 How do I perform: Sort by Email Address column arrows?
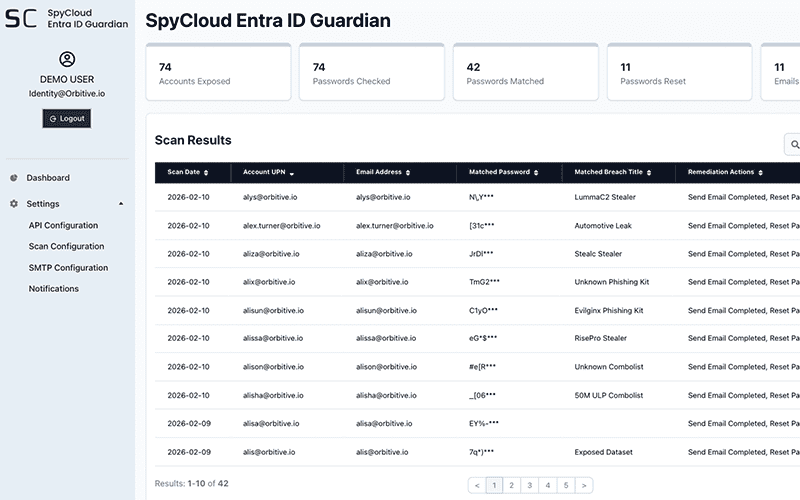[x=408, y=172]
